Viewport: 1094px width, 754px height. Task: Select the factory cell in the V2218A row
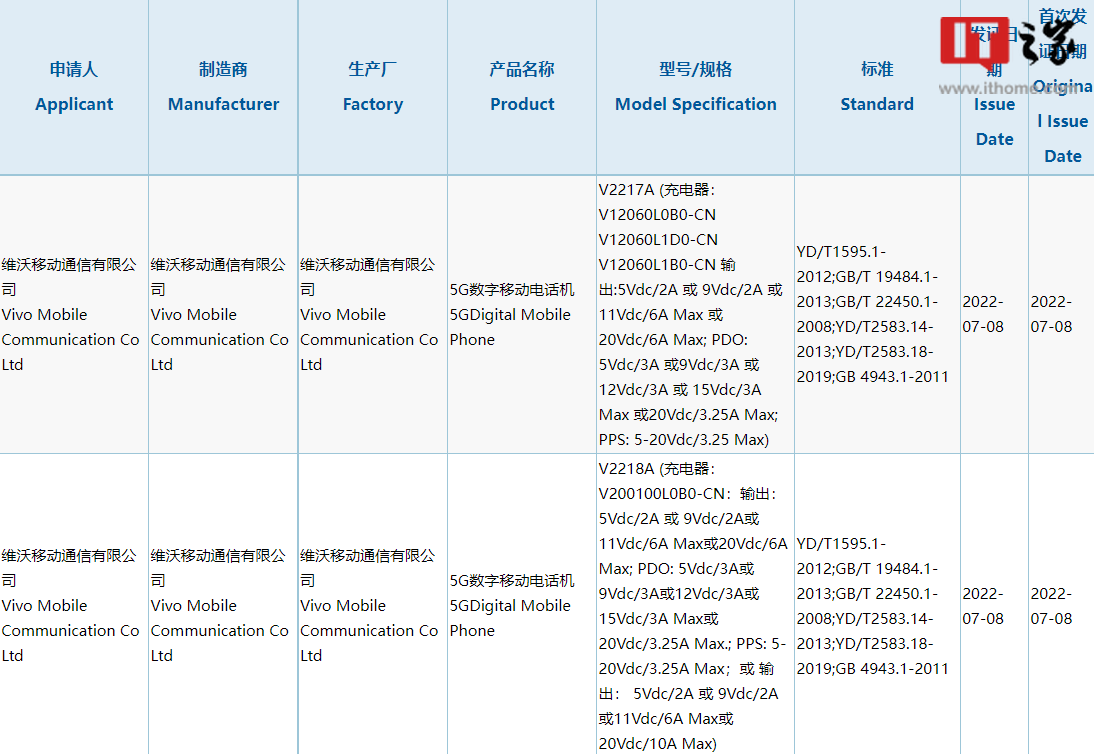tap(373, 605)
